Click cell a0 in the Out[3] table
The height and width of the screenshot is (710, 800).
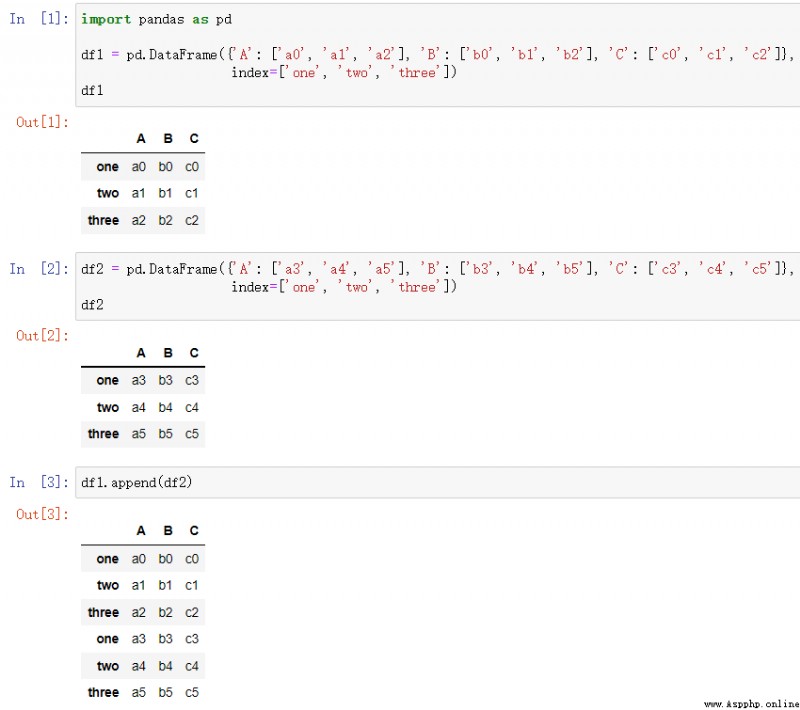point(139,559)
